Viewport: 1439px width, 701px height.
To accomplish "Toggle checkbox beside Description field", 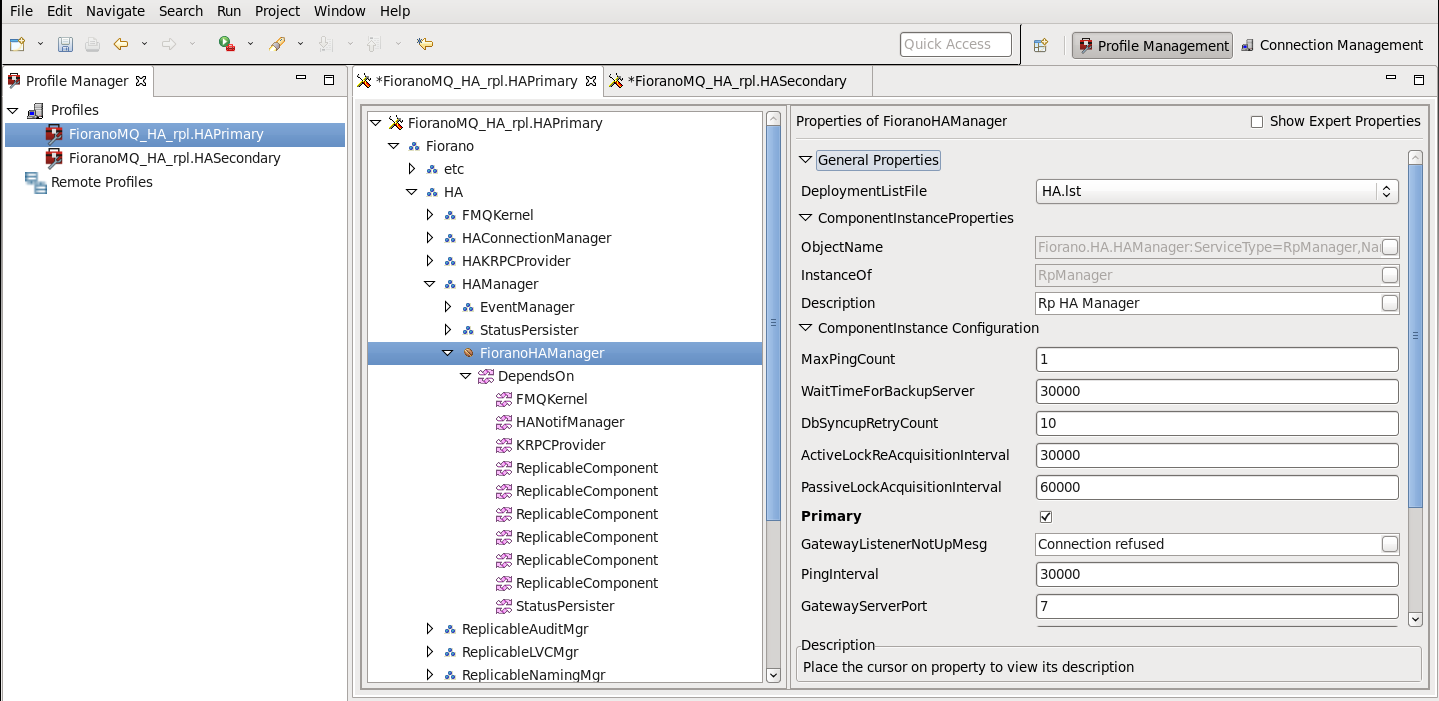I will (1390, 303).
